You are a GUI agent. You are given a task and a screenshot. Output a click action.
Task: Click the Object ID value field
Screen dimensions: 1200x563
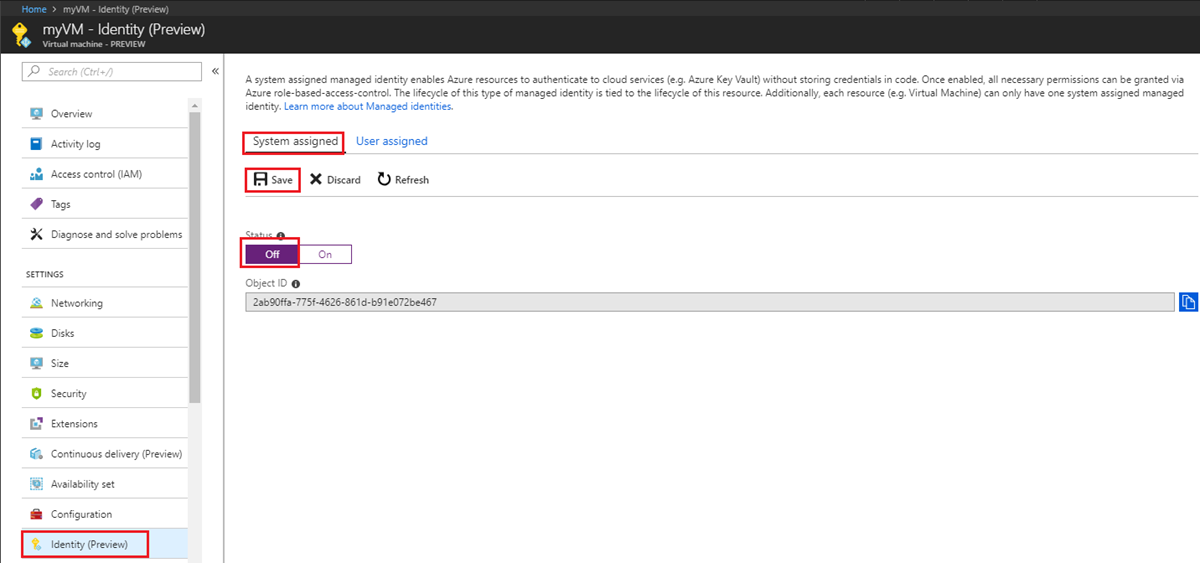click(x=710, y=302)
